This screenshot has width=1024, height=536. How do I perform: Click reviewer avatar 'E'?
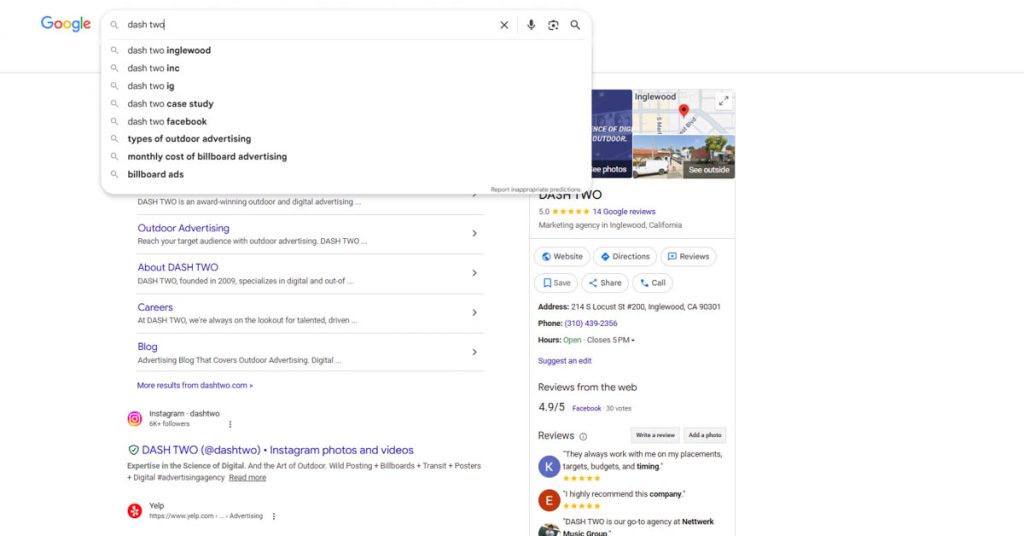click(549, 500)
